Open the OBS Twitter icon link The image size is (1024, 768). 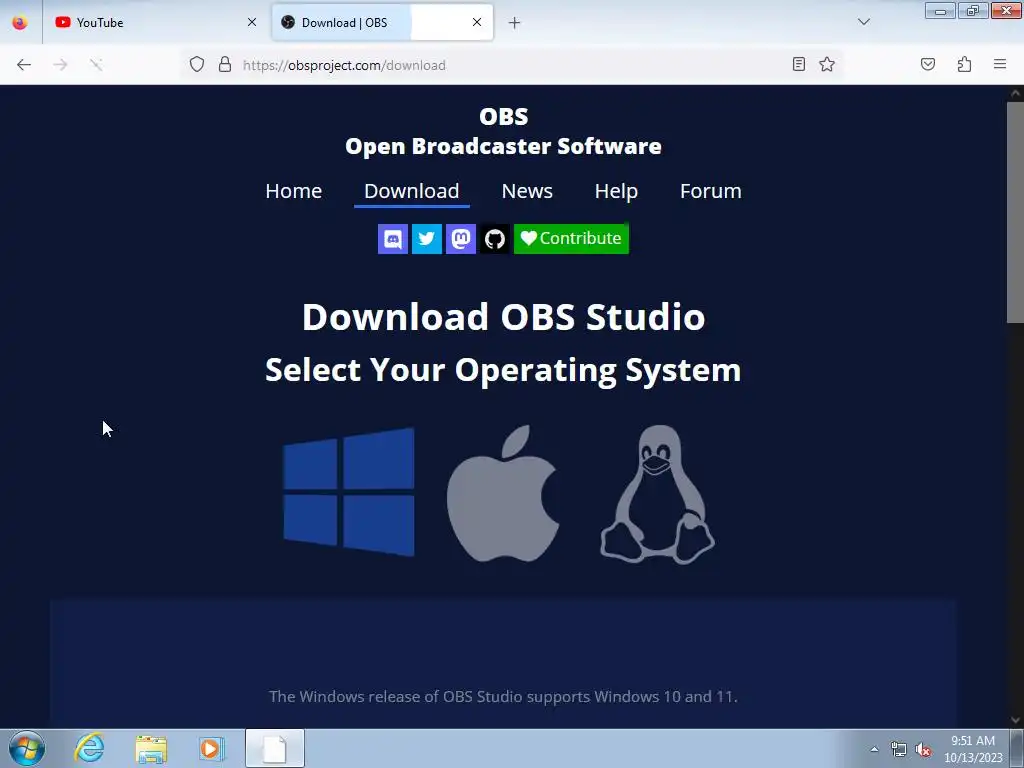point(426,239)
